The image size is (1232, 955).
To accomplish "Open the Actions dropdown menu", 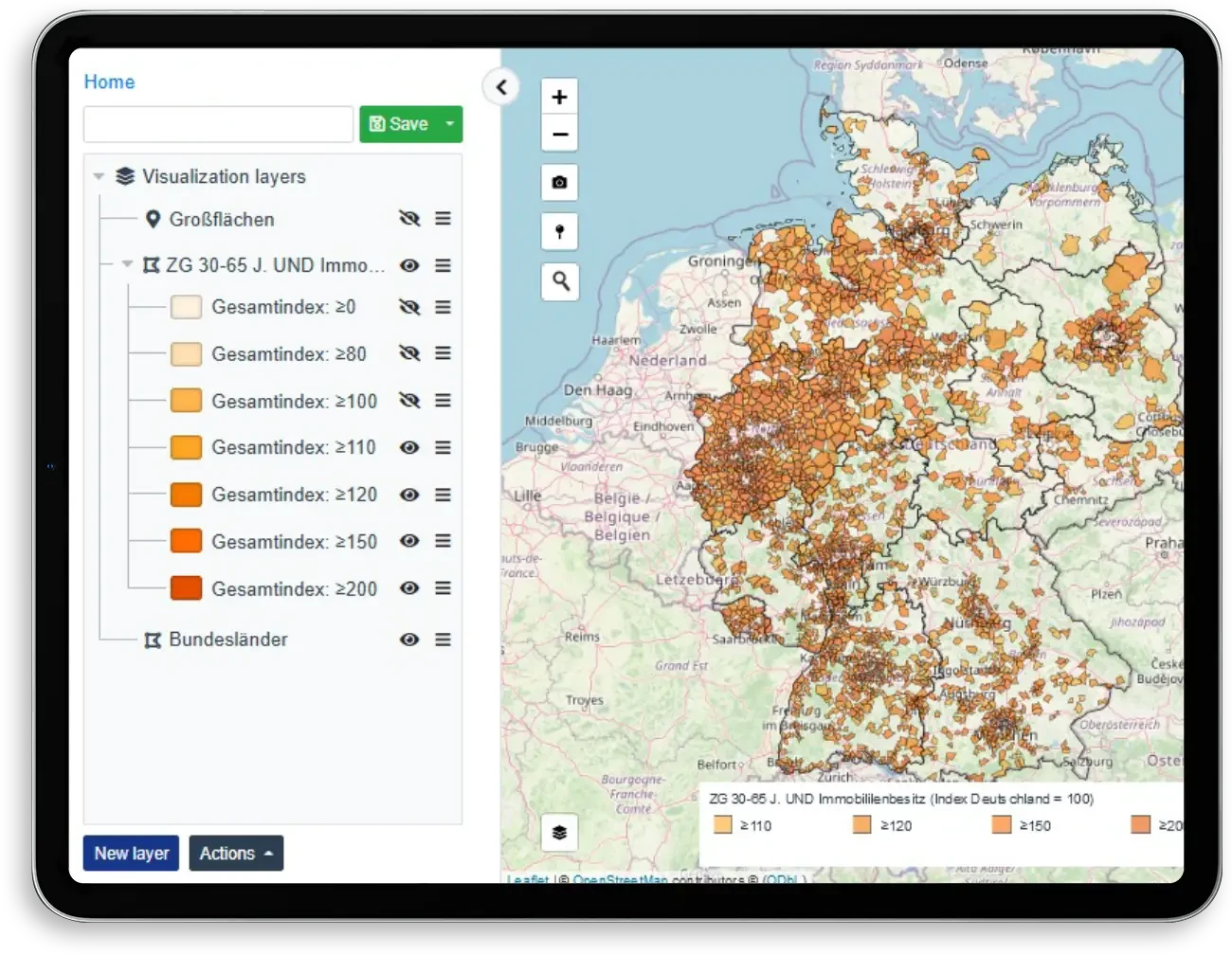I will [x=236, y=853].
